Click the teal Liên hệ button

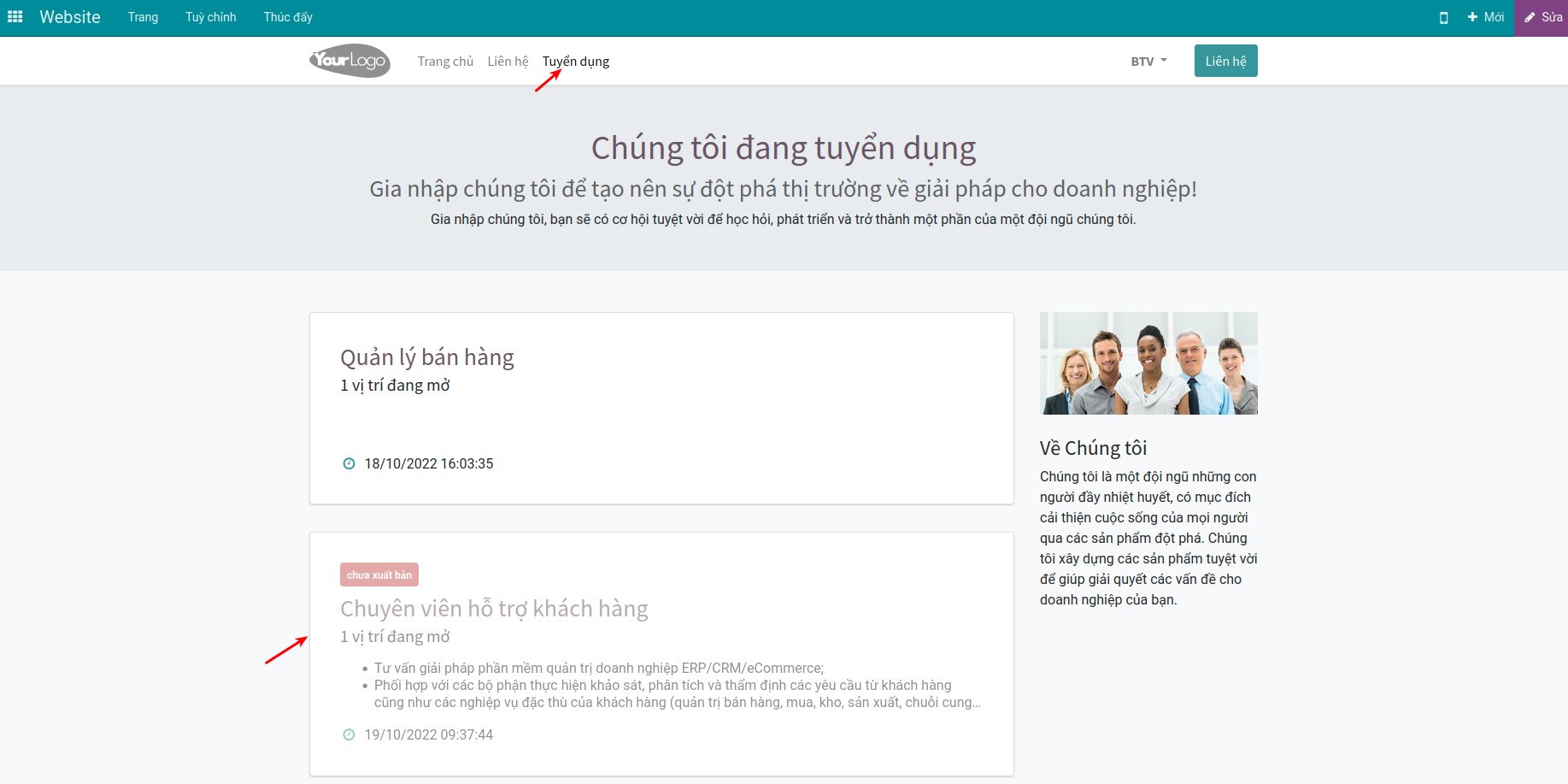click(1225, 60)
